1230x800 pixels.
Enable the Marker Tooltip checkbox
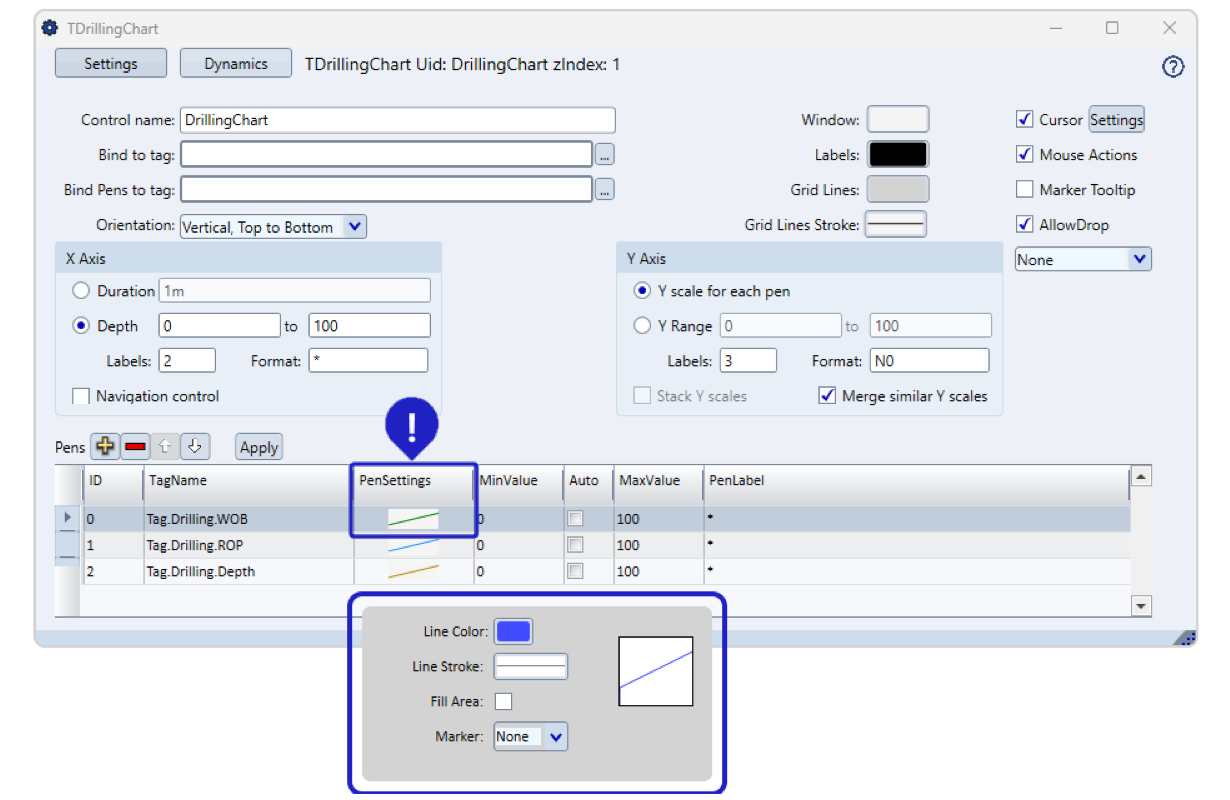pyautogui.click(x=1024, y=190)
